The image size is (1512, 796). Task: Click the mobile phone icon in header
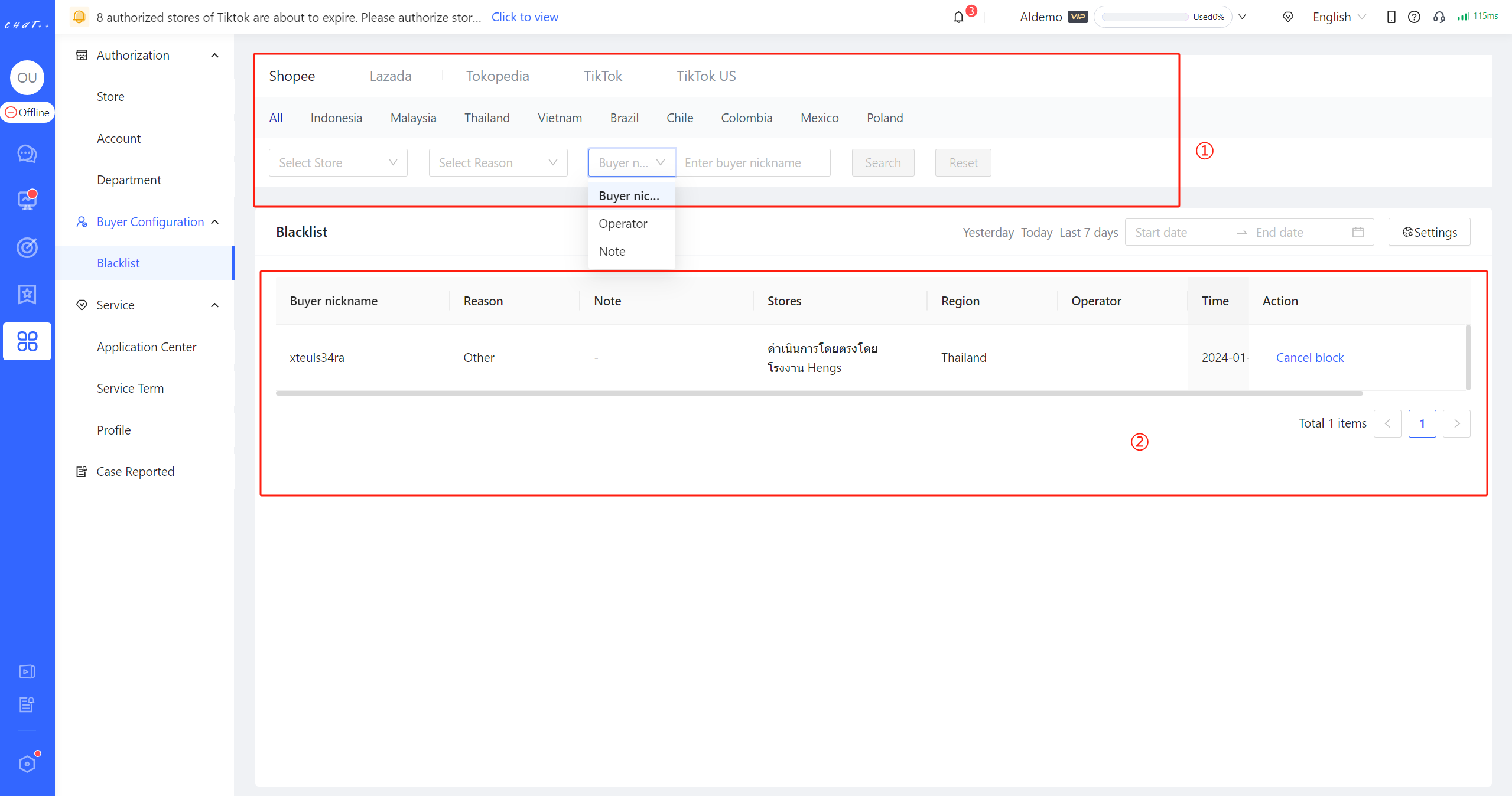point(1391,17)
